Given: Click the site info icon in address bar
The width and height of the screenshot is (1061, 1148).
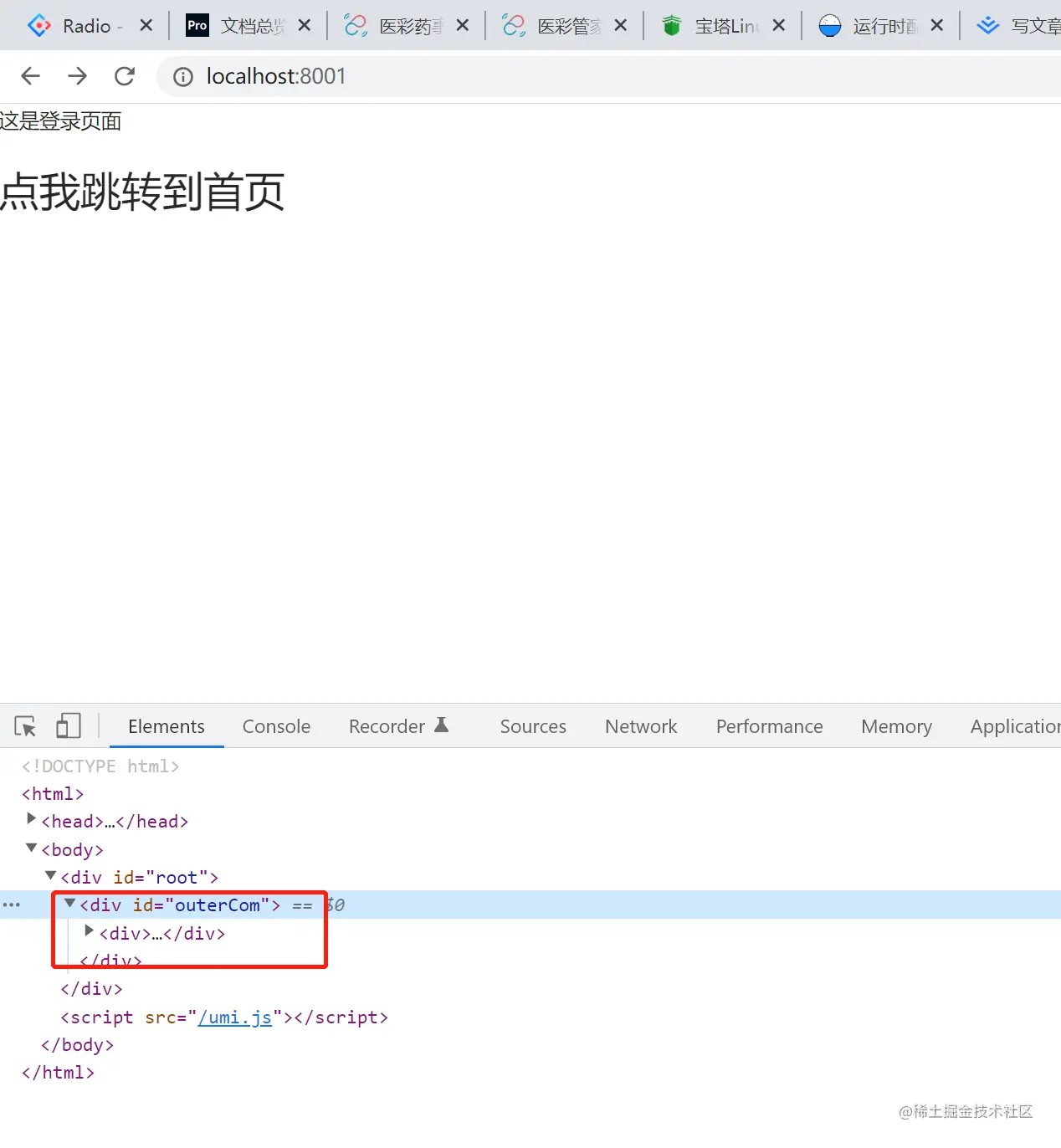Looking at the screenshot, I should pyautogui.click(x=182, y=77).
